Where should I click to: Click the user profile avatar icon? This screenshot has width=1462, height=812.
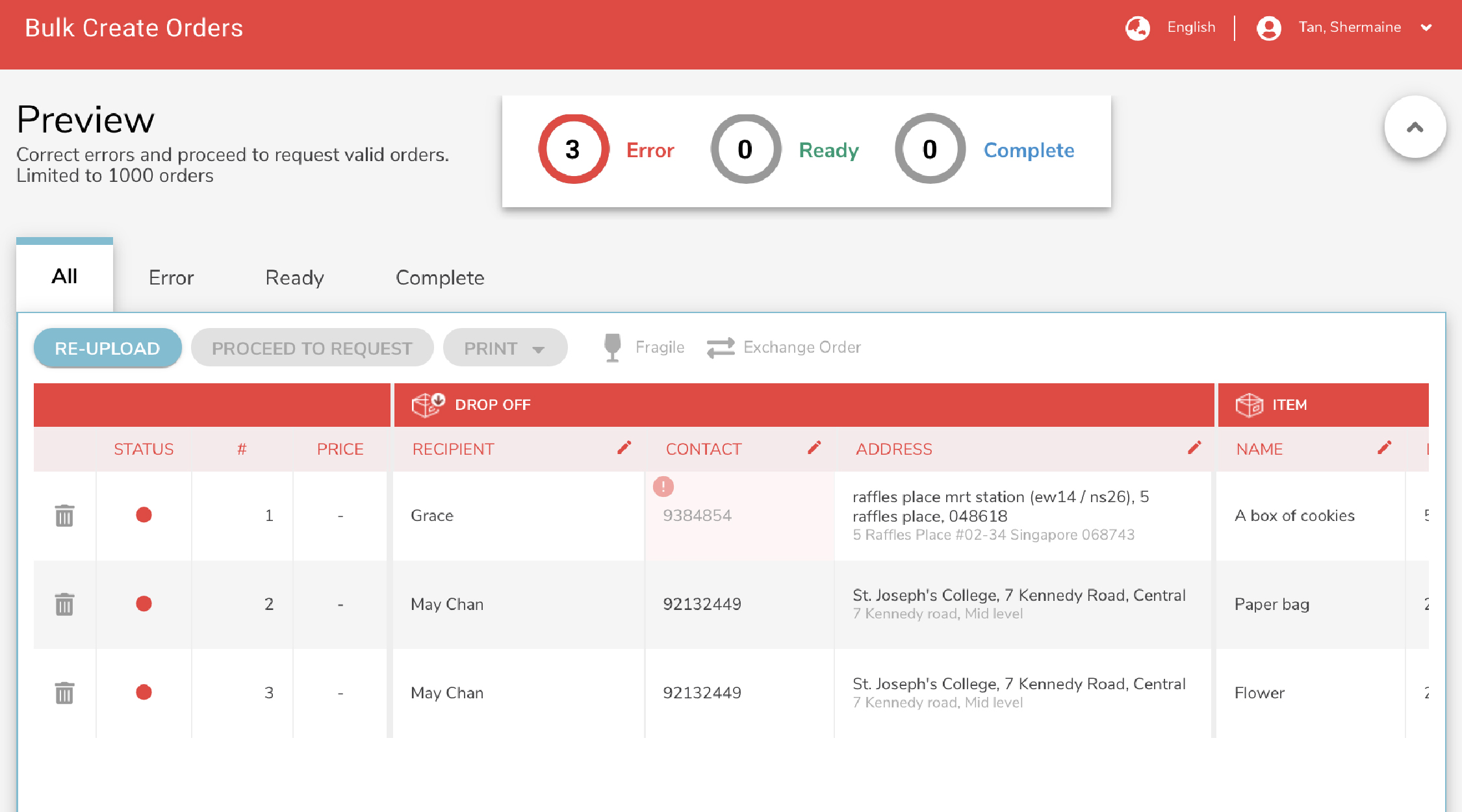point(1269,28)
